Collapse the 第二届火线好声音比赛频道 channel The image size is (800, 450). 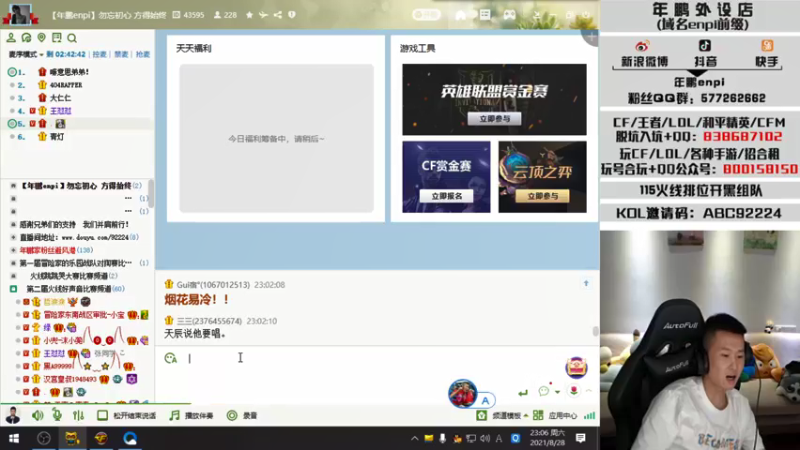14,289
